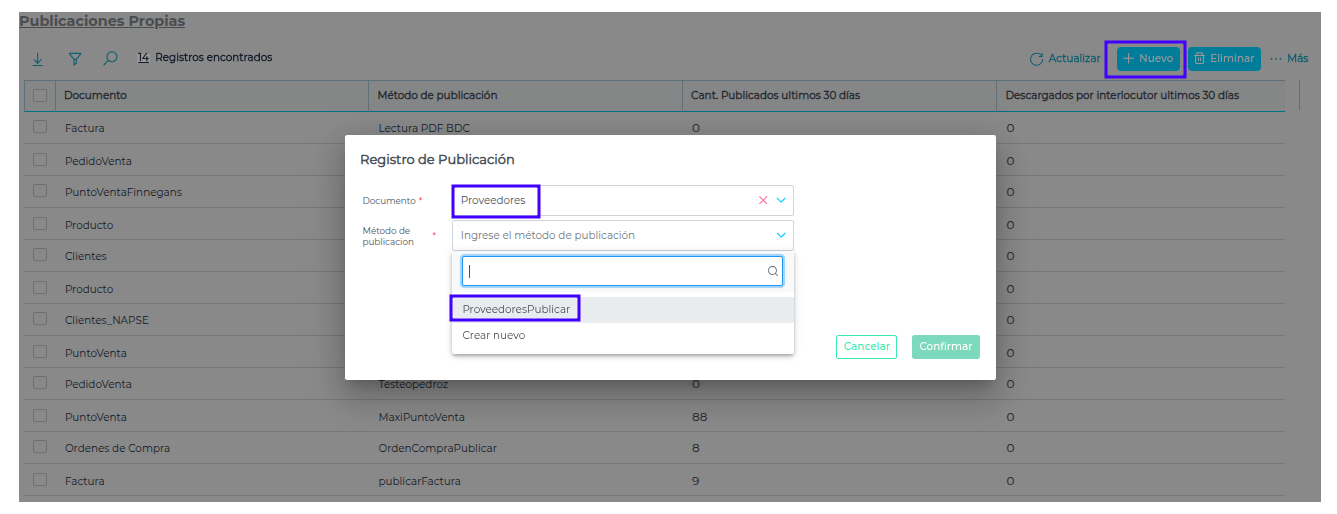Open the filter funnel icon

point(74,59)
